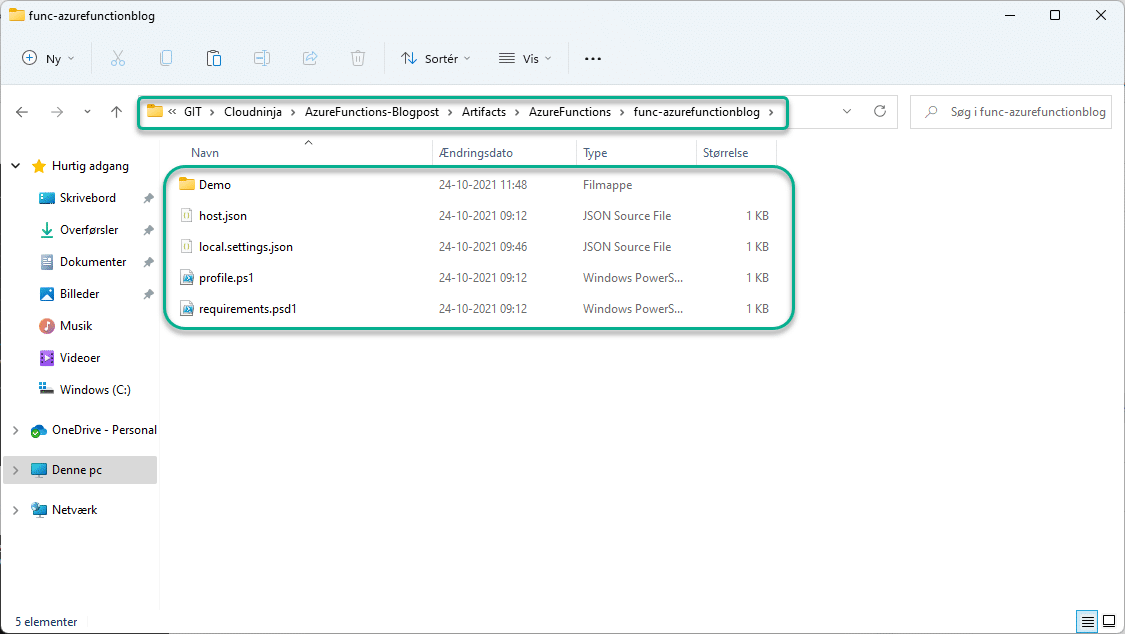The image size is (1125, 634).
Task: Go back with the left arrow
Action: coord(22,112)
